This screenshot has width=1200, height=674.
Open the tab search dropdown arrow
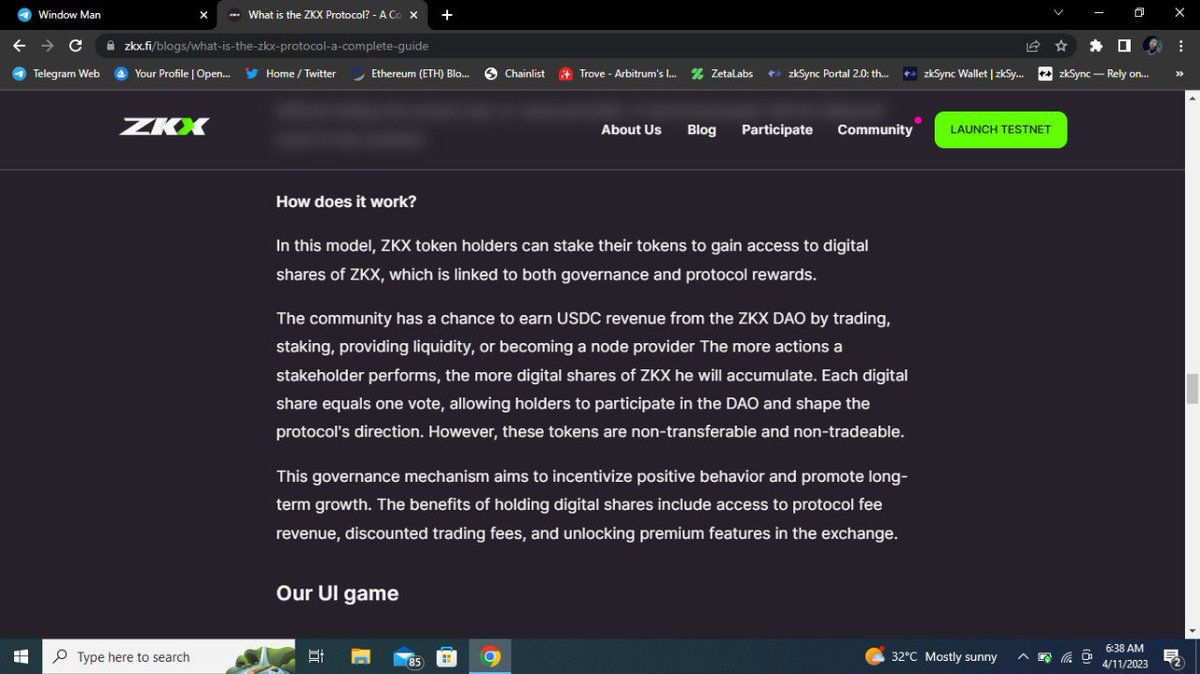tap(1060, 13)
